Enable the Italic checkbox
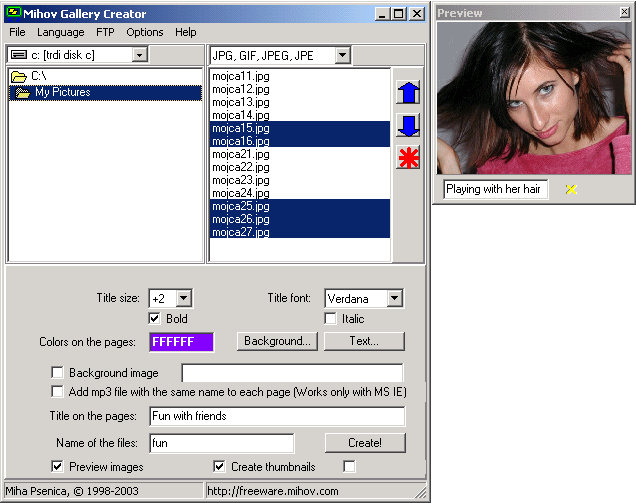The width and height of the screenshot is (636, 503). [x=331, y=319]
